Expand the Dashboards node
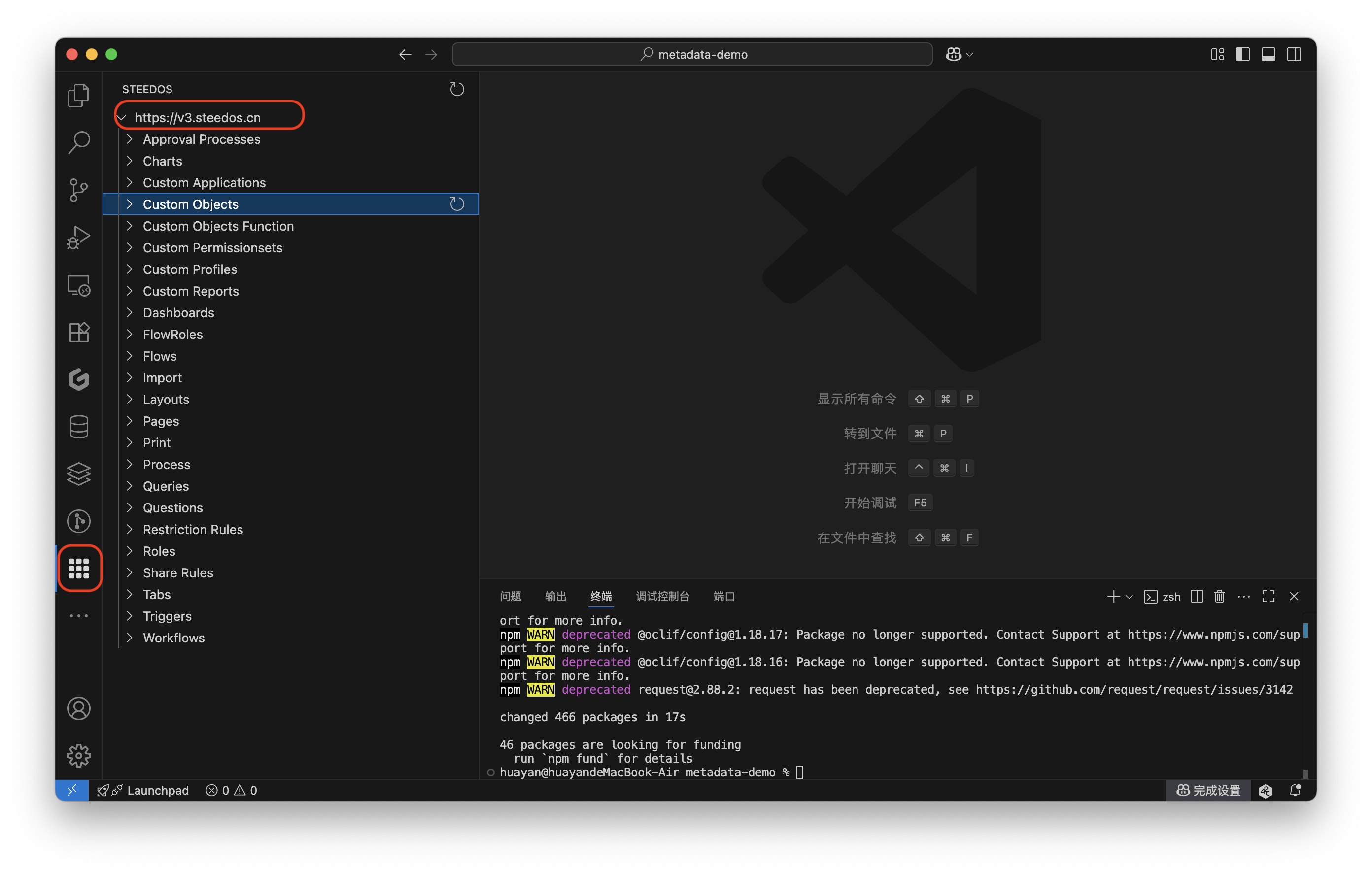This screenshot has height=874, width=1372. tap(129, 312)
